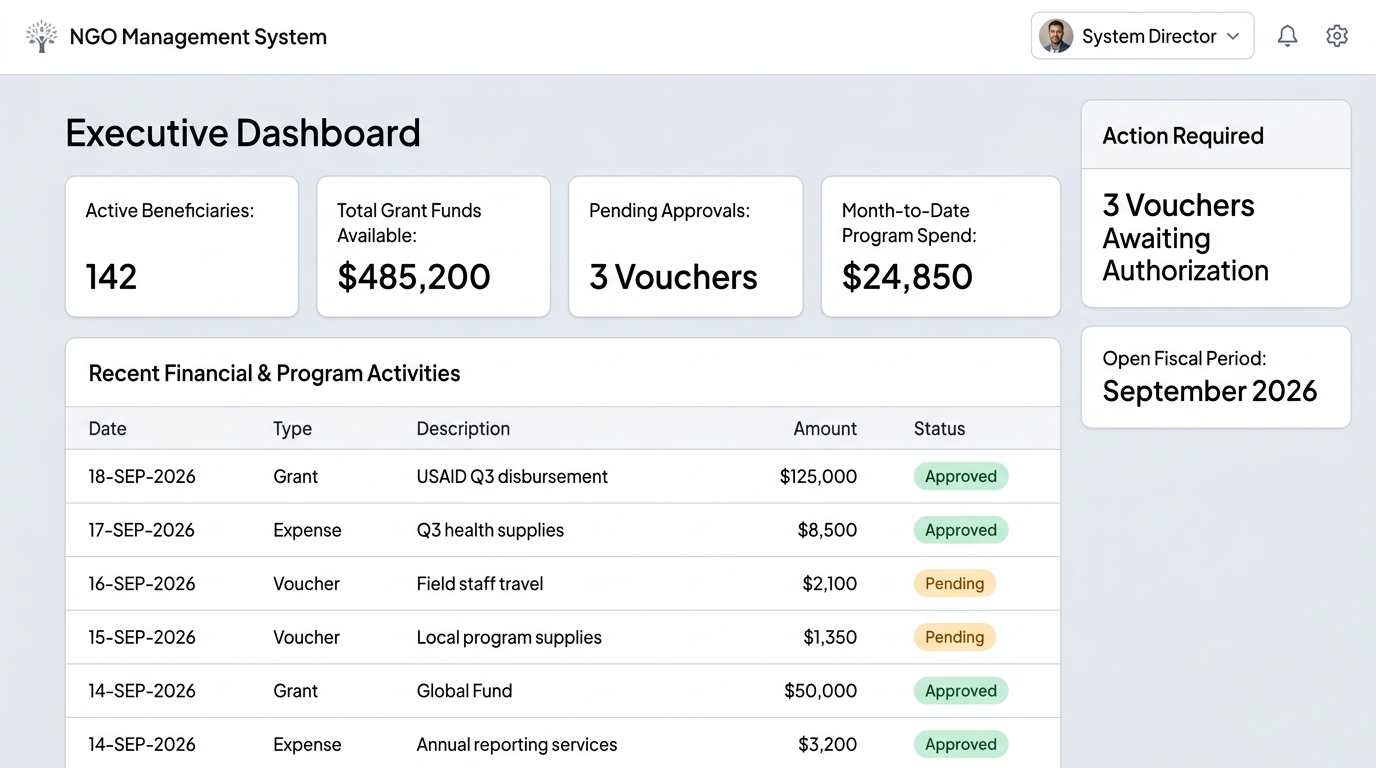Select the 17-SEP-2026 date cell
Viewport: 1376px width, 768px height.
tap(141, 531)
